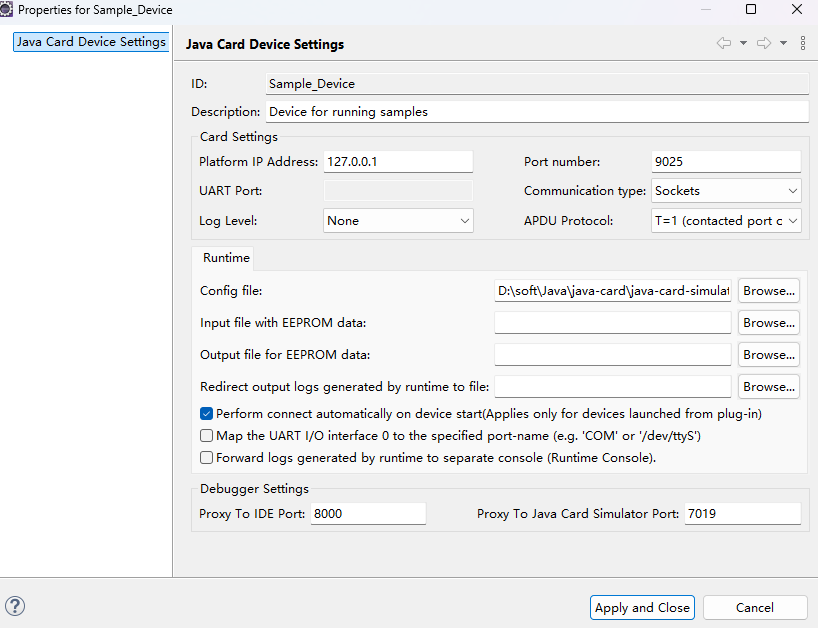Select the Runtime tab
The height and width of the screenshot is (628, 818).
click(226, 258)
